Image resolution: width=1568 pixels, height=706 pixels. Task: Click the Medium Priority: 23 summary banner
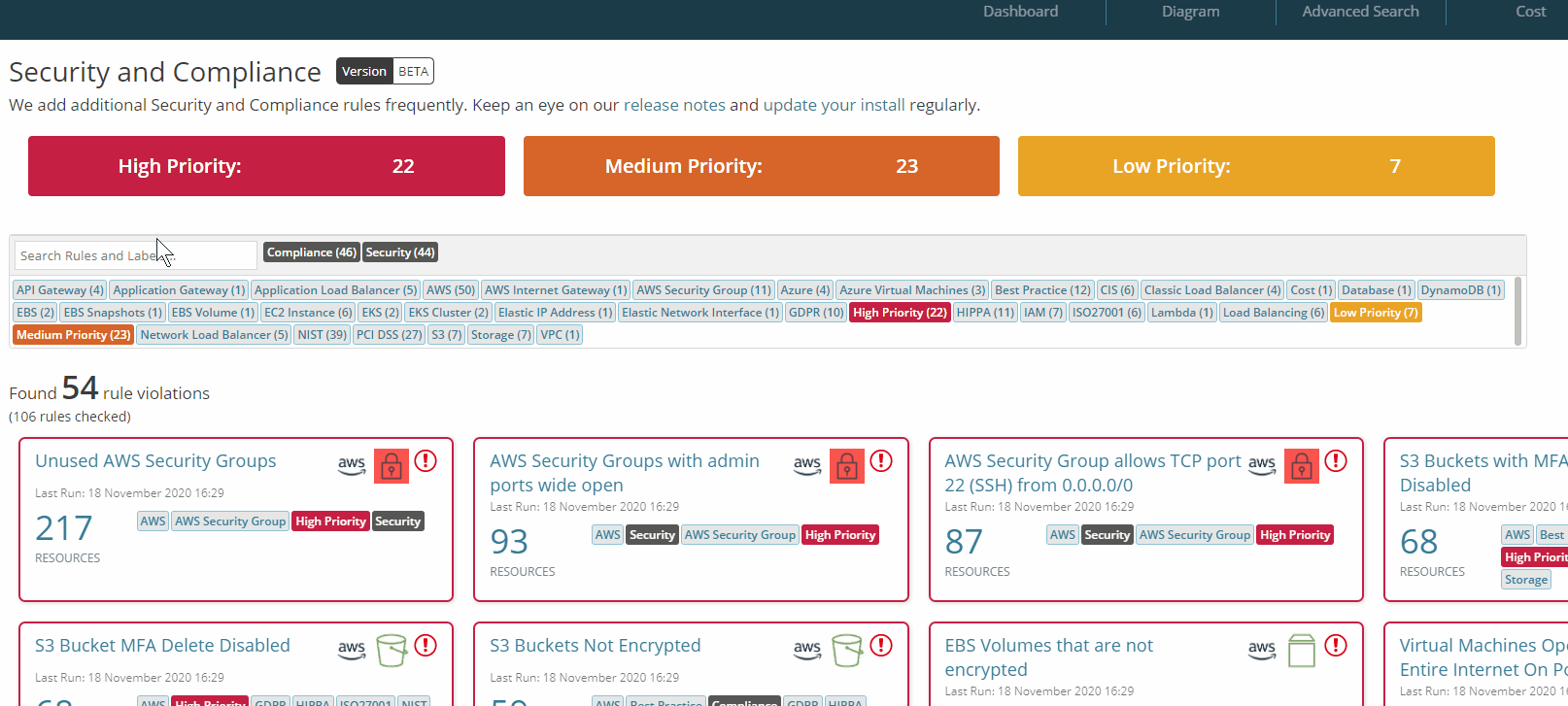(x=762, y=166)
